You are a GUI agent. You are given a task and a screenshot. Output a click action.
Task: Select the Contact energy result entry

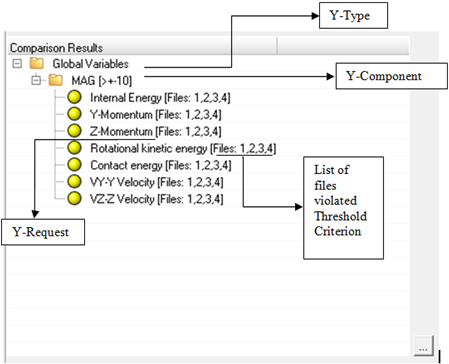point(161,165)
